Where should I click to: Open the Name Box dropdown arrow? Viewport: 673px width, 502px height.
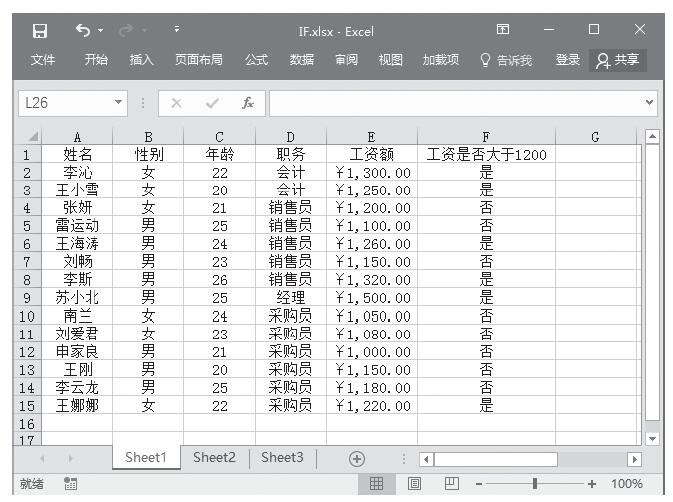pyautogui.click(x=120, y=103)
